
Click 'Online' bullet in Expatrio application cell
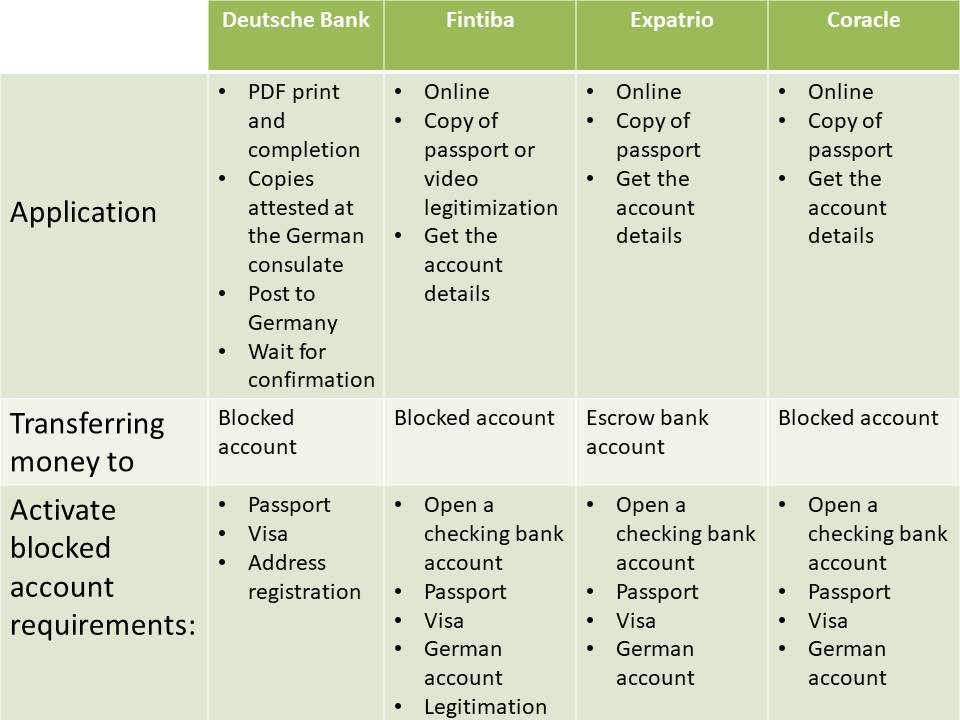(648, 91)
